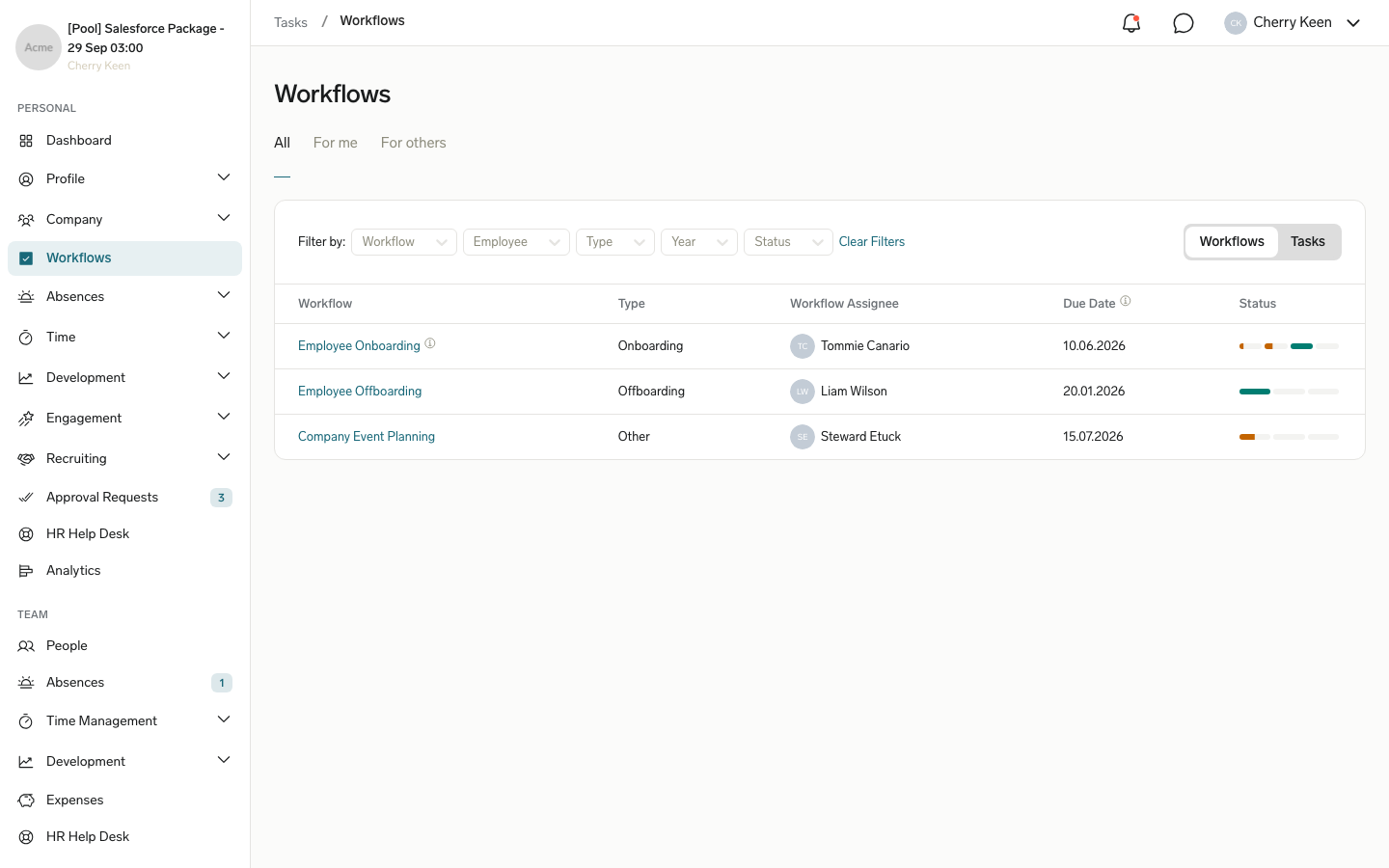
Task: Expand the personal Absences sidebar section
Action: click(x=224, y=295)
